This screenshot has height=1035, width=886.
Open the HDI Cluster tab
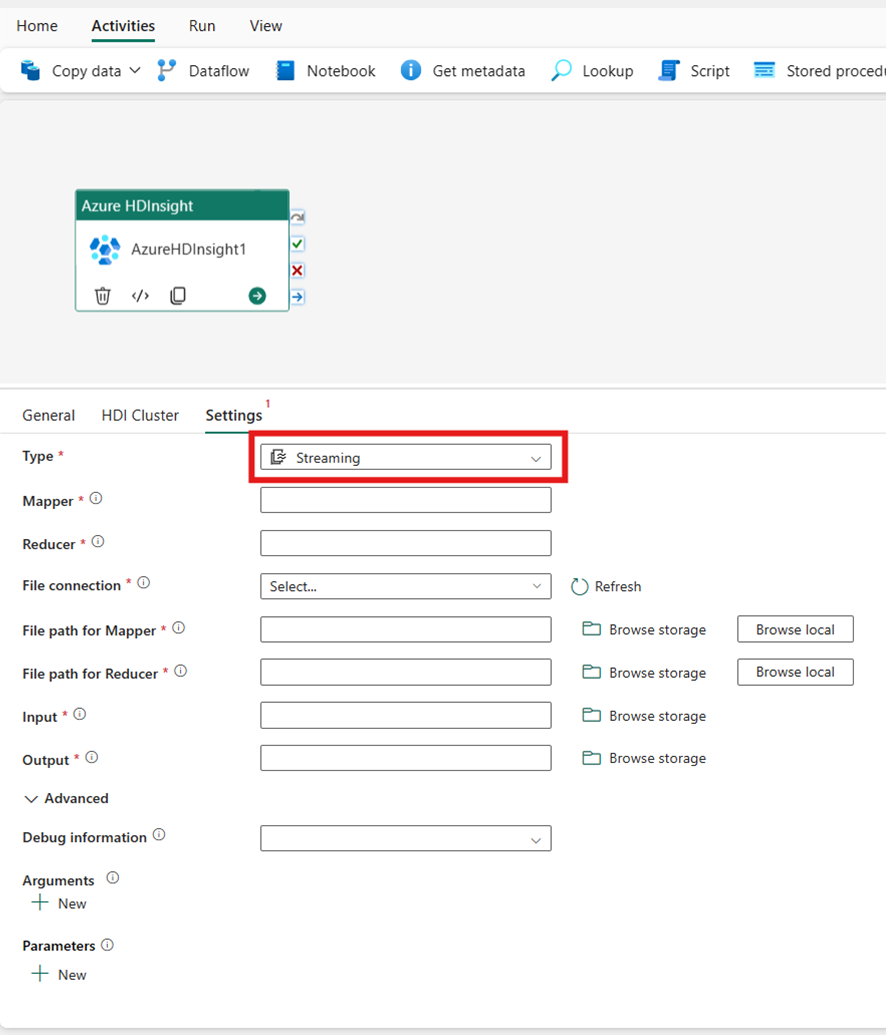pos(140,415)
